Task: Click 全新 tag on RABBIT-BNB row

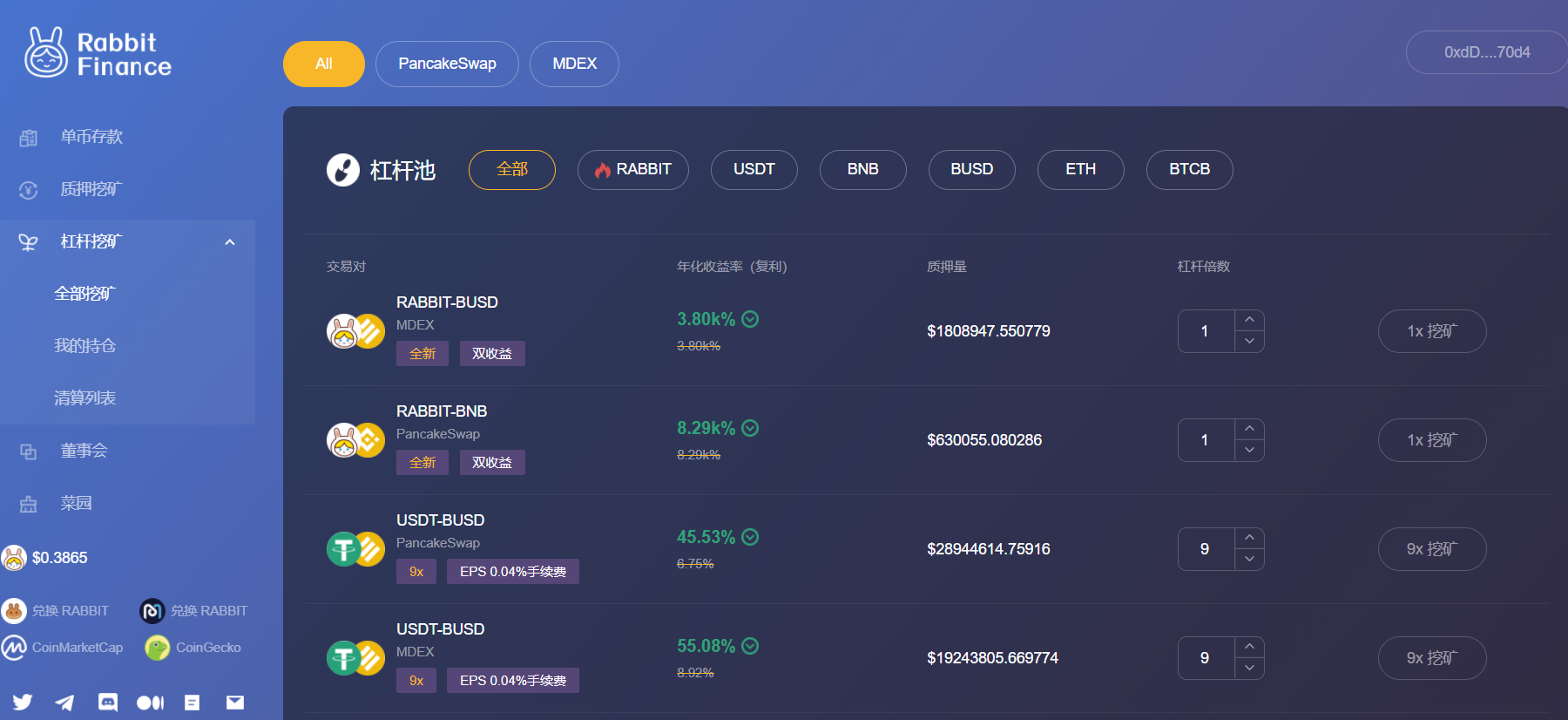Action: (x=422, y=463)
